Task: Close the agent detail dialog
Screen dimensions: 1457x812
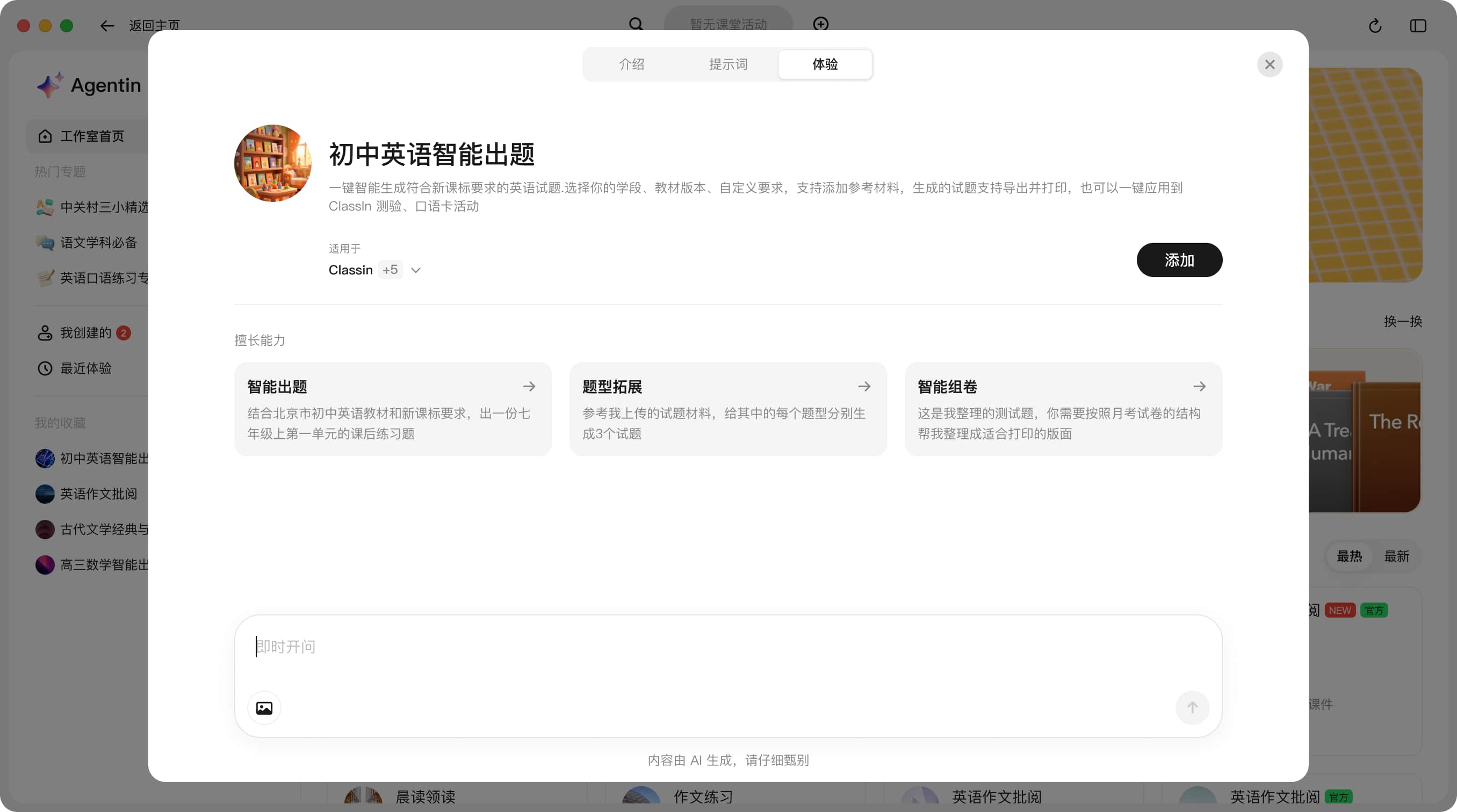Action: [x=1269, y=64]
